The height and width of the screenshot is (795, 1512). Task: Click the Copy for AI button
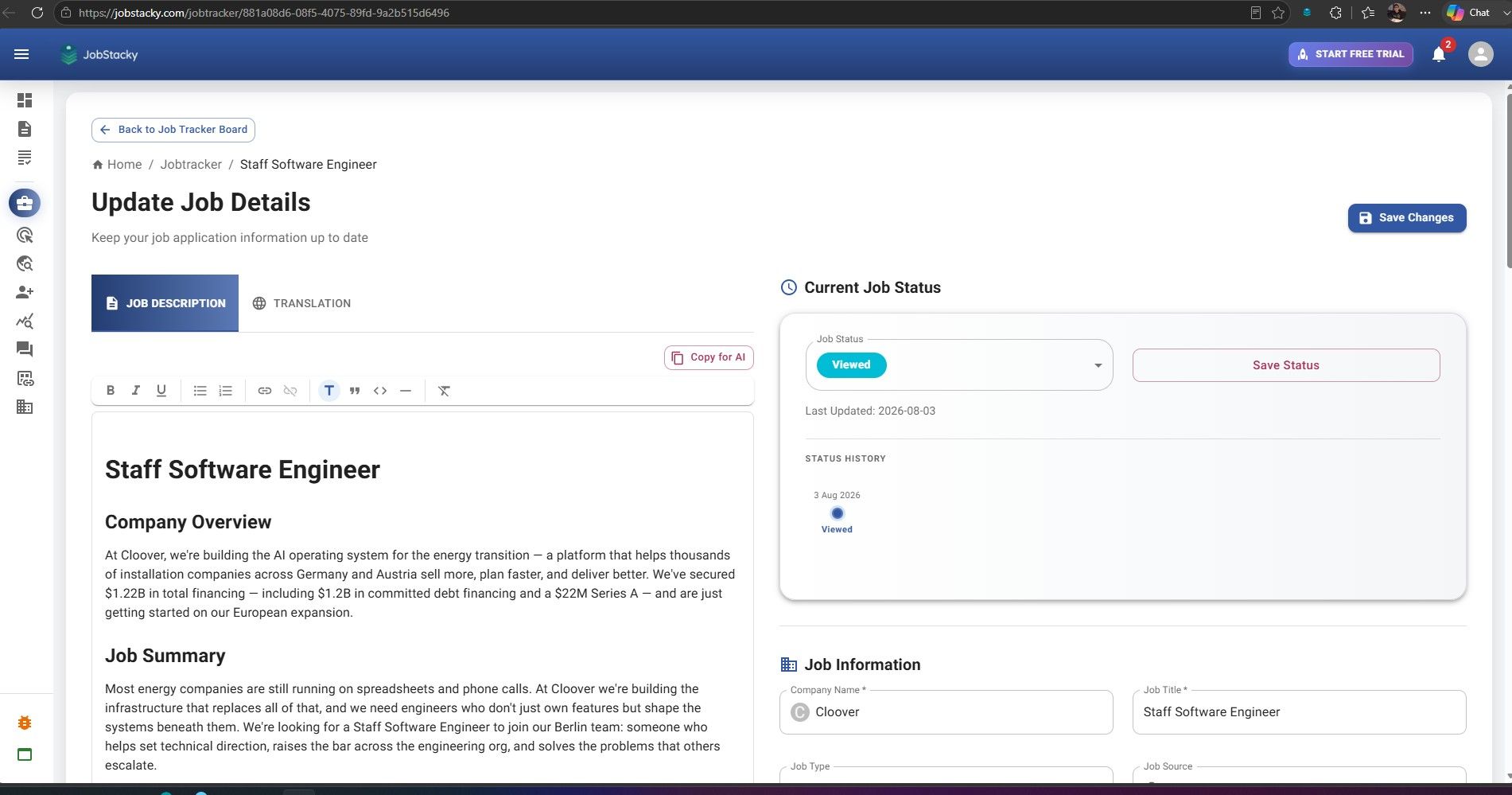(x=709, y=357)
